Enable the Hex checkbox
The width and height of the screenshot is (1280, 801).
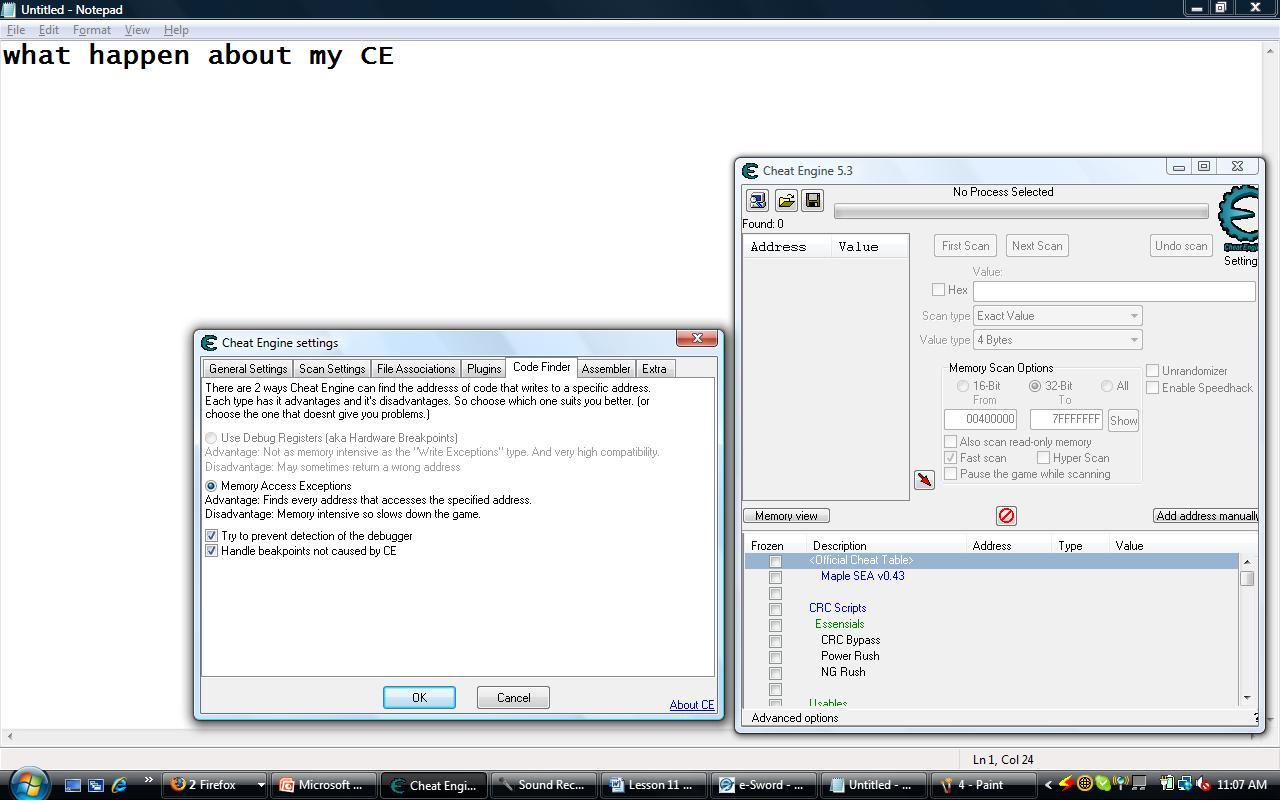[938, 290]
